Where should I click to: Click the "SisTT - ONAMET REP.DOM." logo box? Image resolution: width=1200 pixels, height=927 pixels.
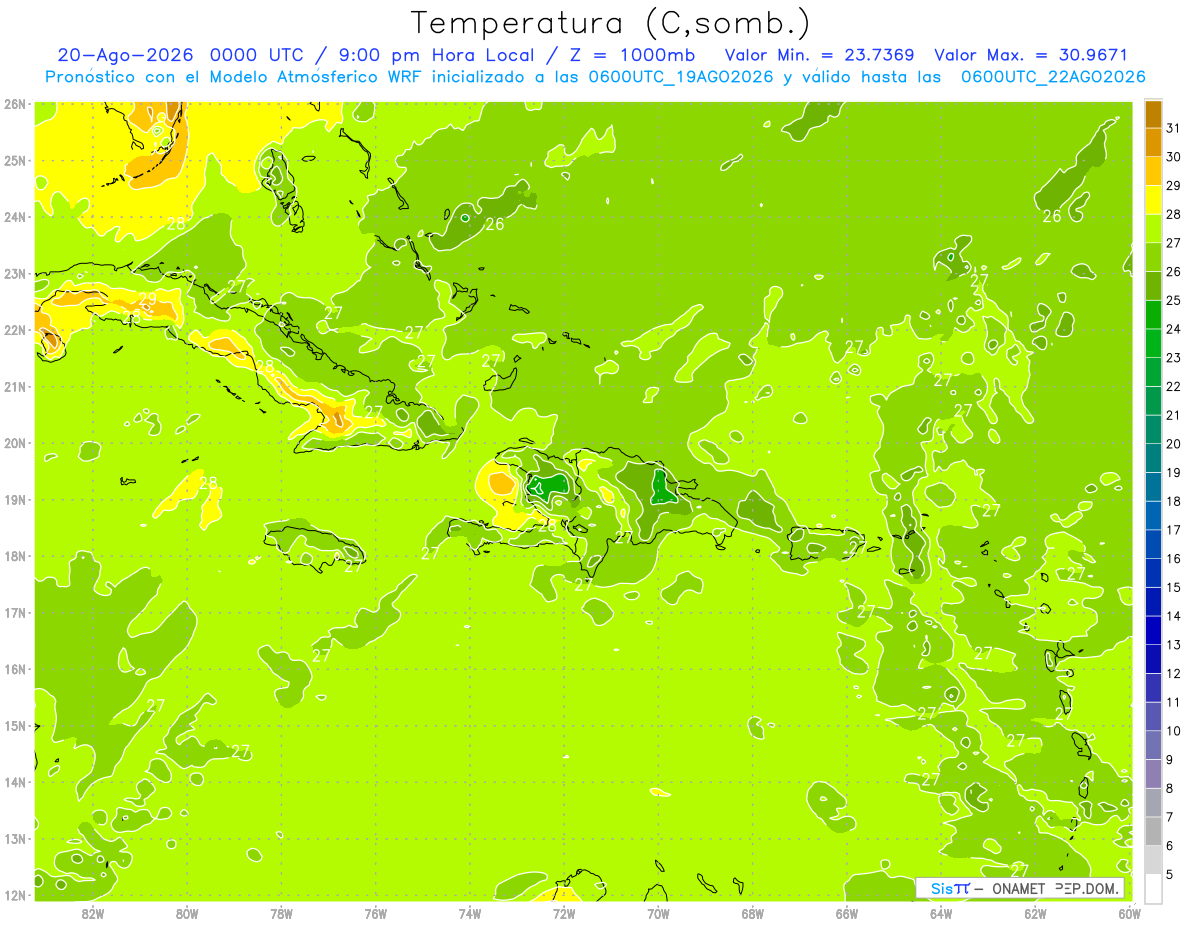[x=1020, y=888]
